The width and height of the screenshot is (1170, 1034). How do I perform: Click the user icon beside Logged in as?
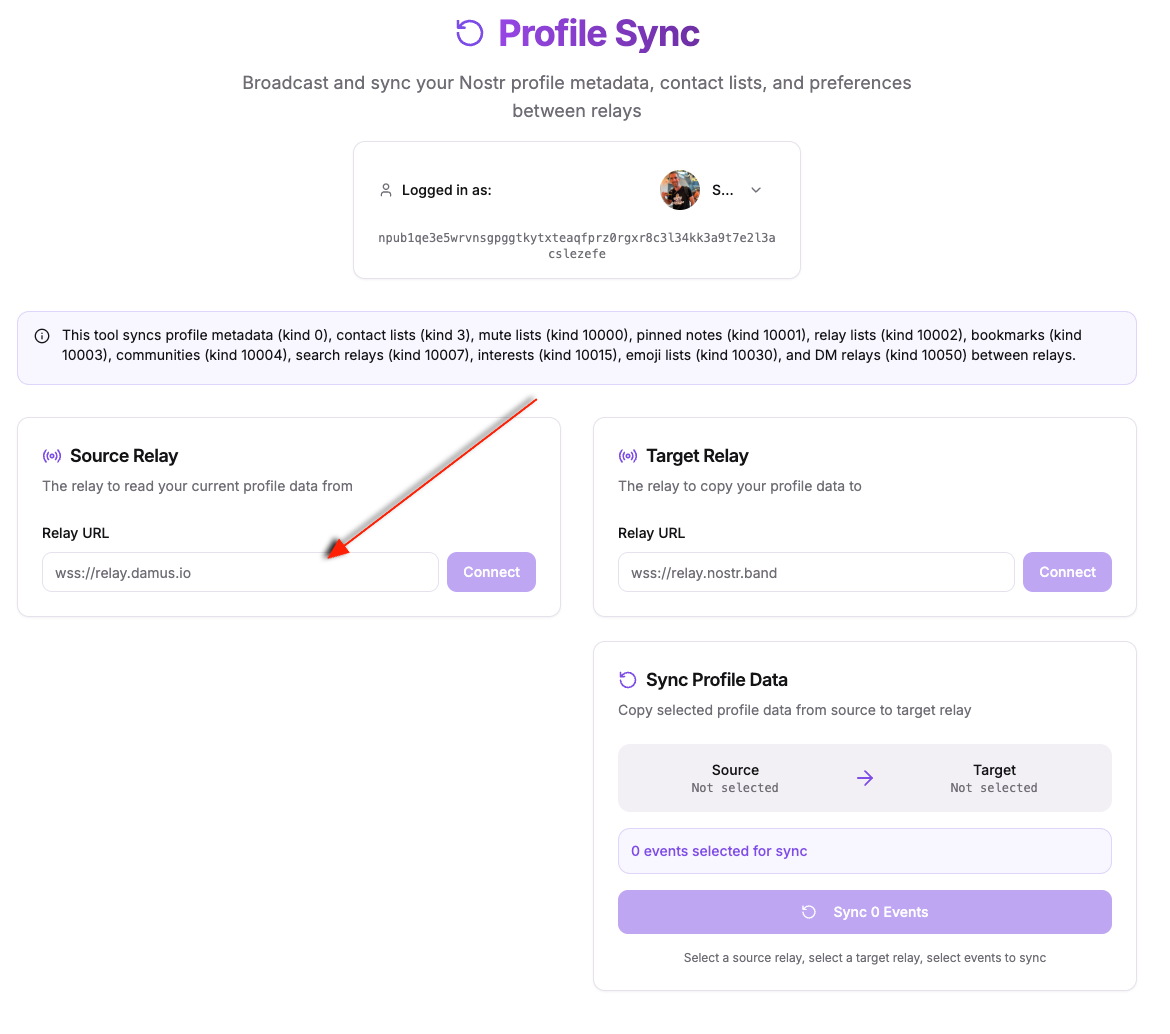tap(386, 190)
